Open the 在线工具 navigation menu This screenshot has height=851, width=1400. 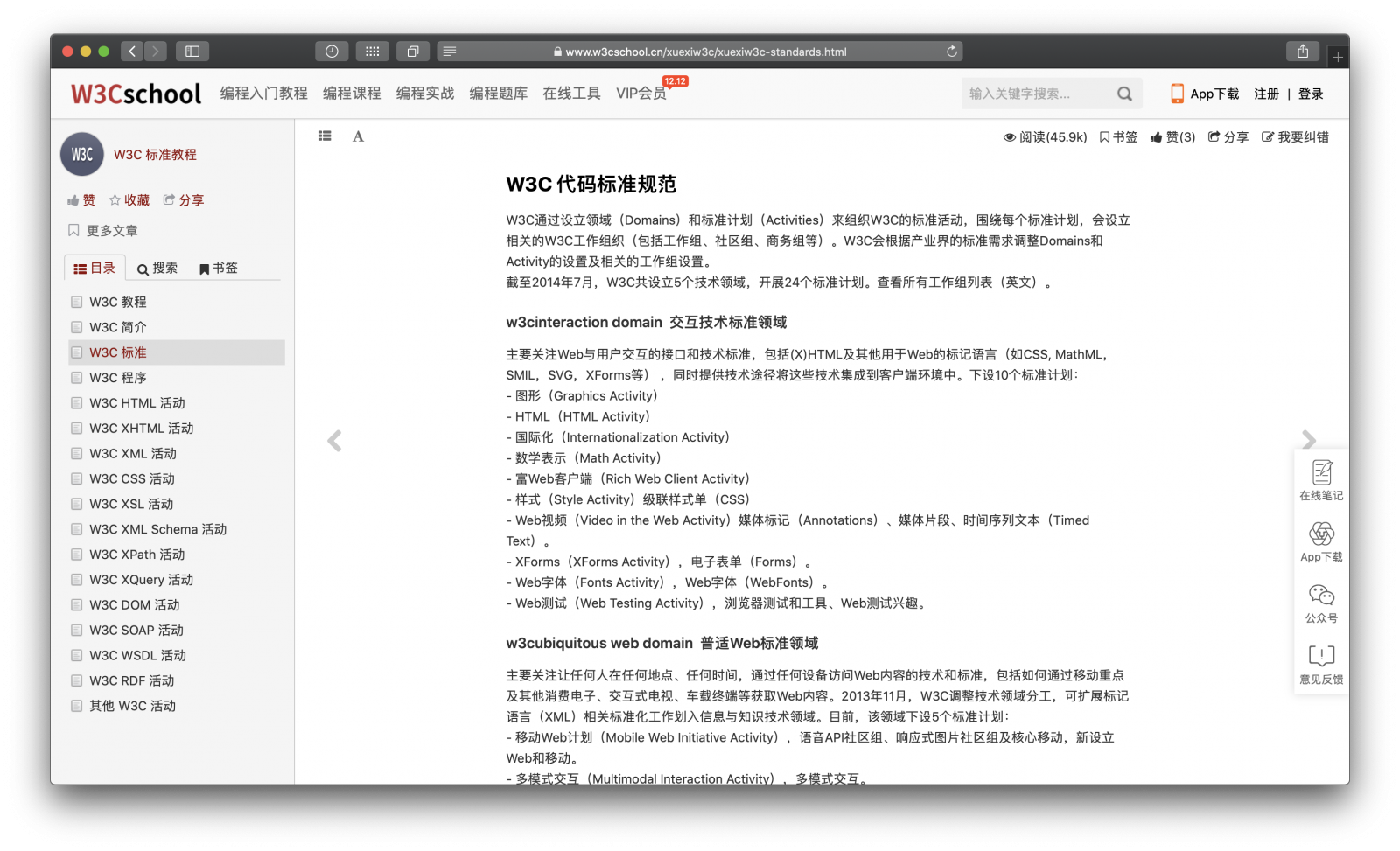point(571,94)
